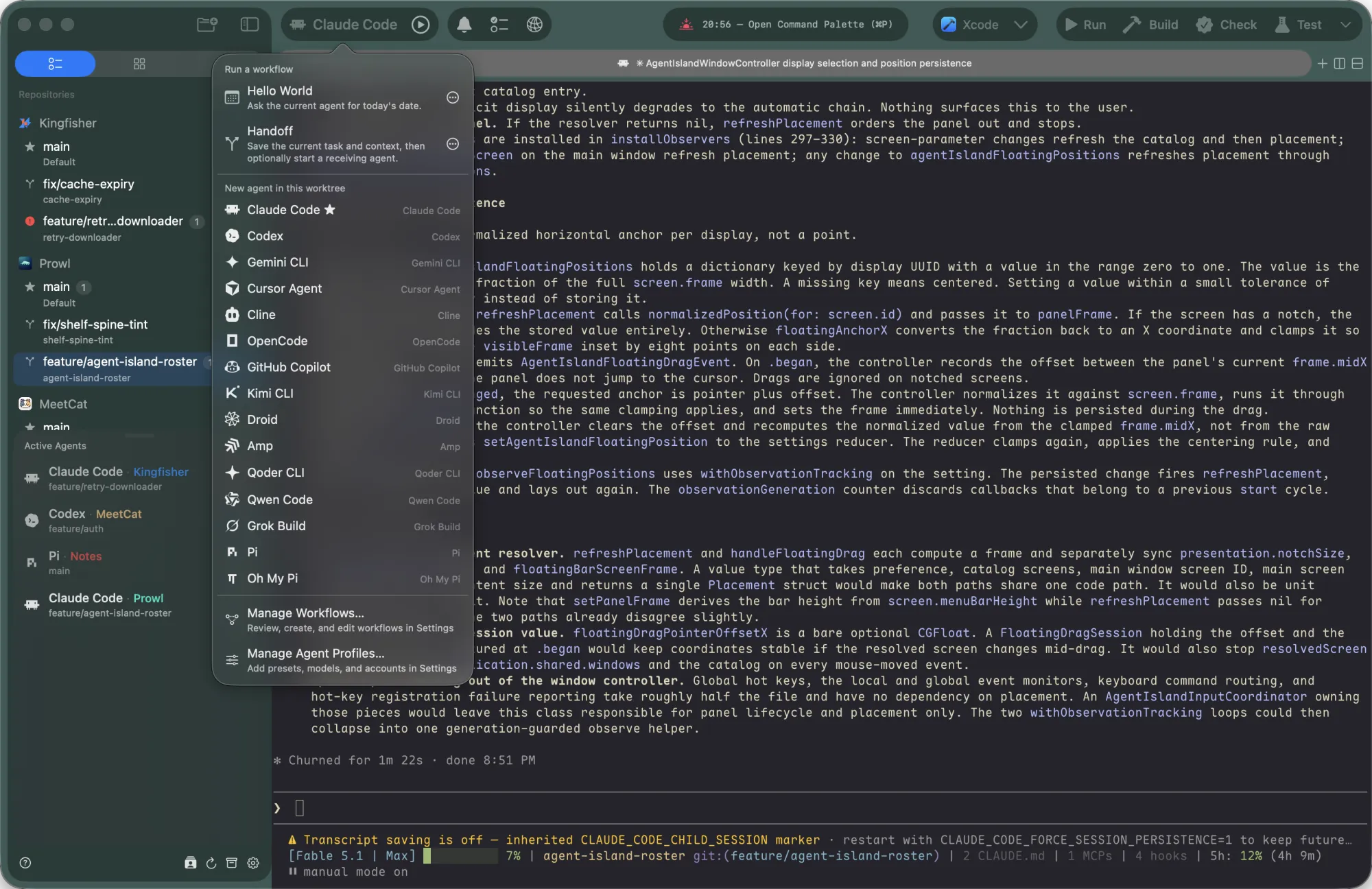This screenshot has width=1372, height=889.
Task: Start Gemini CLI agent from menu
Action: point(342,262)
